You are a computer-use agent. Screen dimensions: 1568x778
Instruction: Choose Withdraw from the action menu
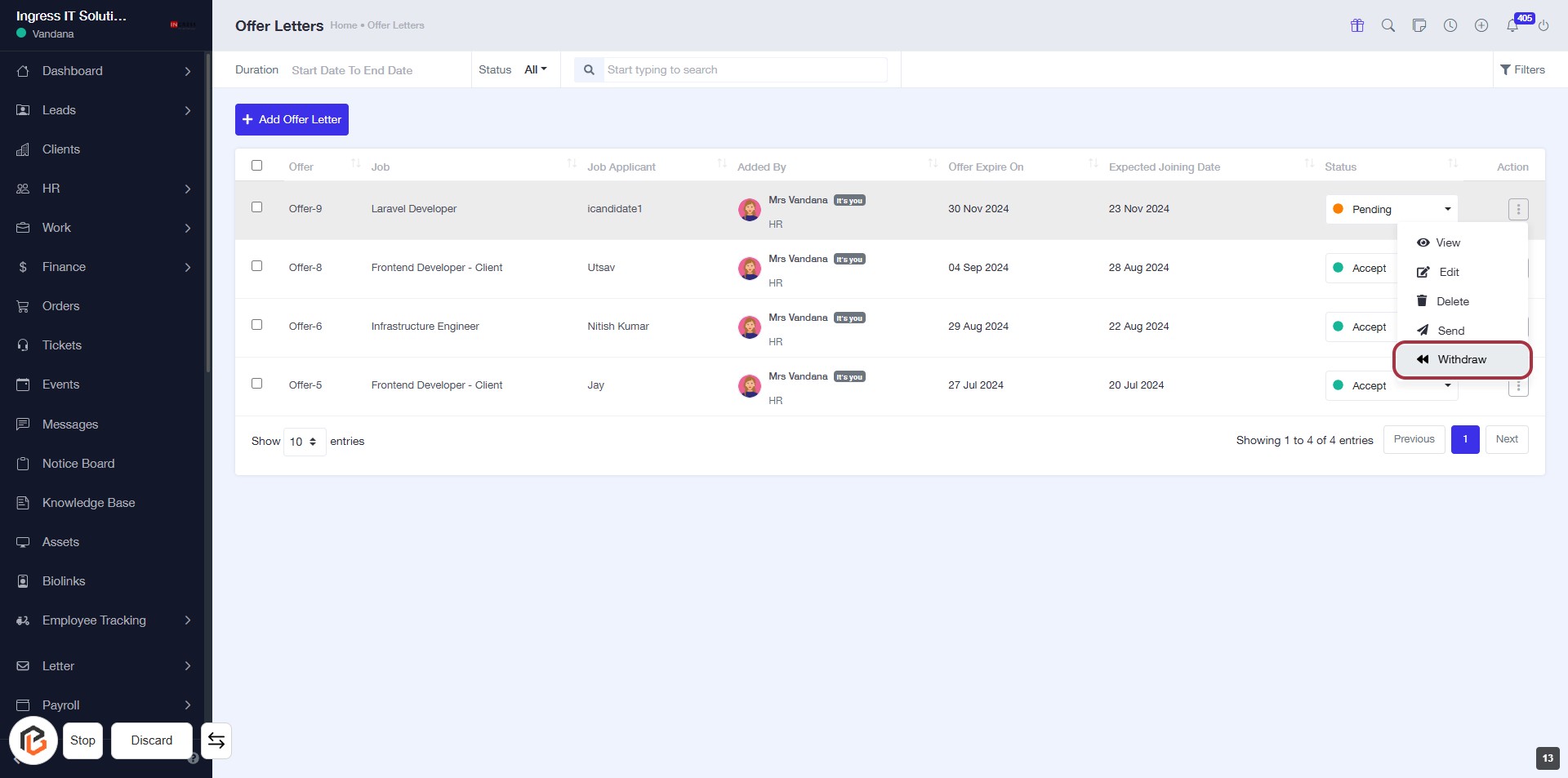click(x=1461, y=360)
